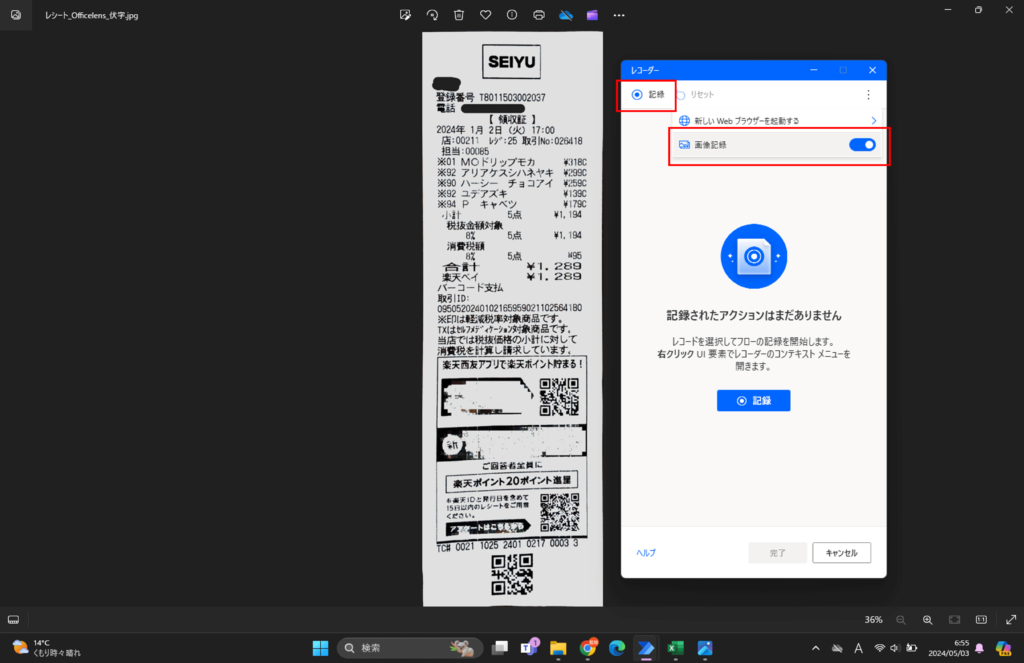Click the IME input mode A indicator
The width and height of the screenshot is (1024, 663).
click(x=858, y=648)
